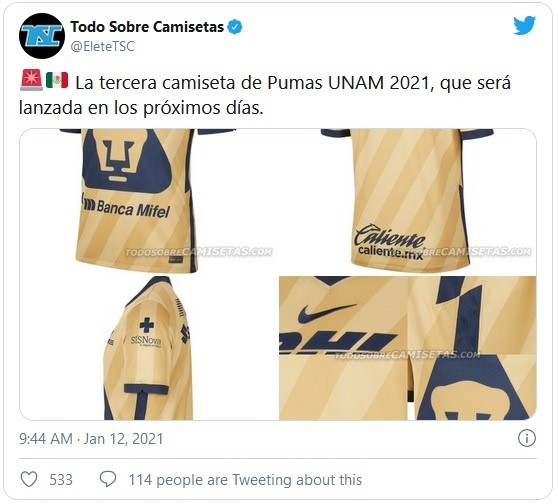
Task: Open the TSC profile avatar
Action: 42,36
